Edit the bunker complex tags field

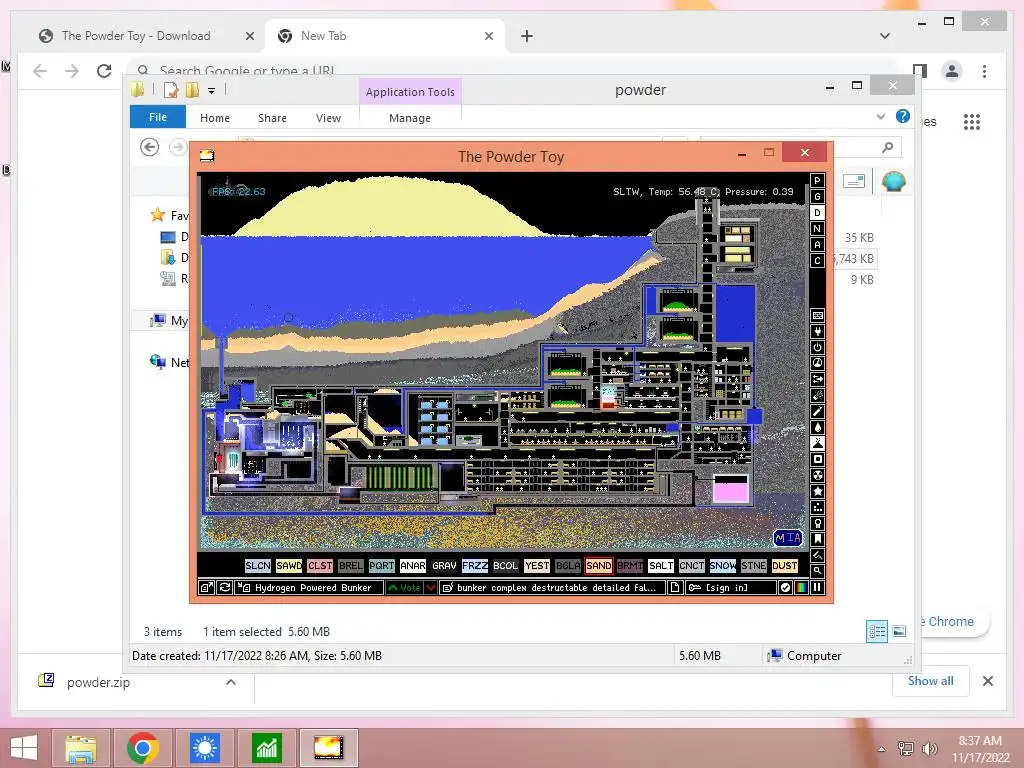(553, 588)
